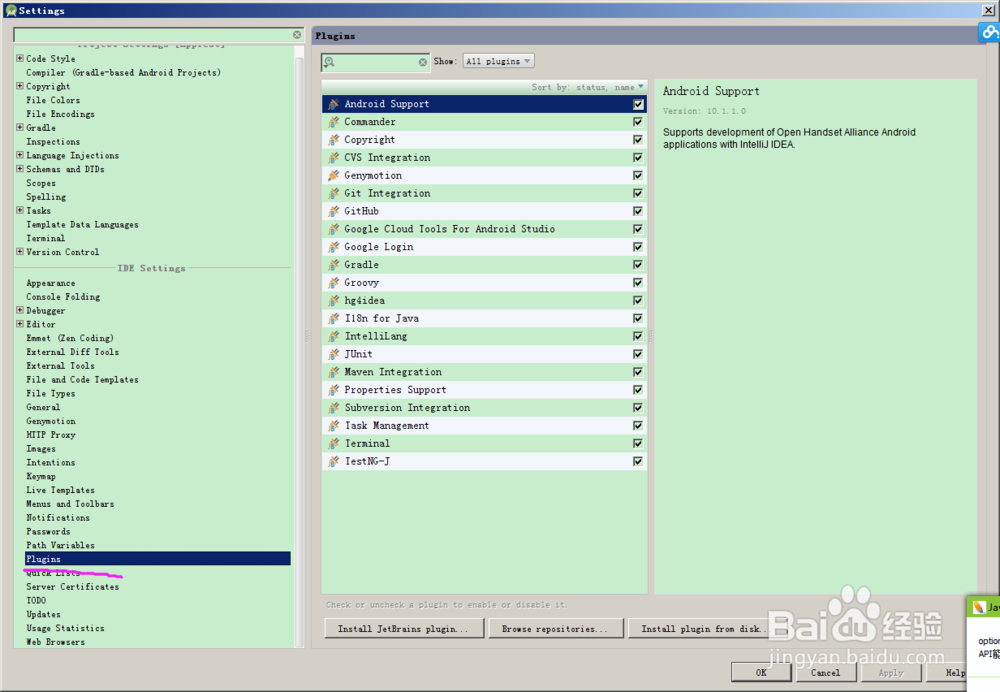Viewport: 1000px width, 692px height.
Task: Expand the Editor settings node
Action: click(20, 323)
